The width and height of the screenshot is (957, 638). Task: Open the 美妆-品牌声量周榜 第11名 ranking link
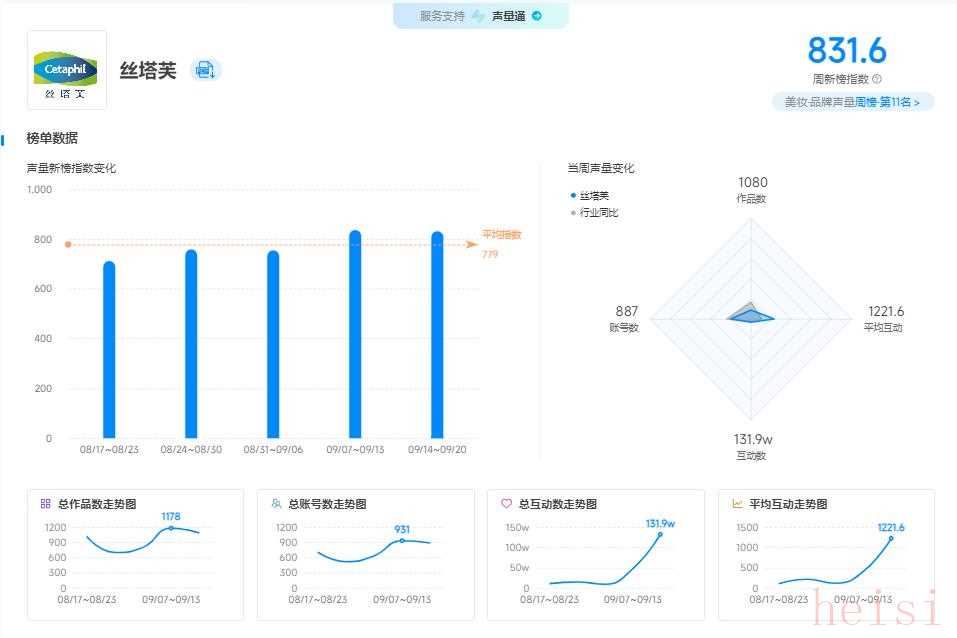point(853,102)
